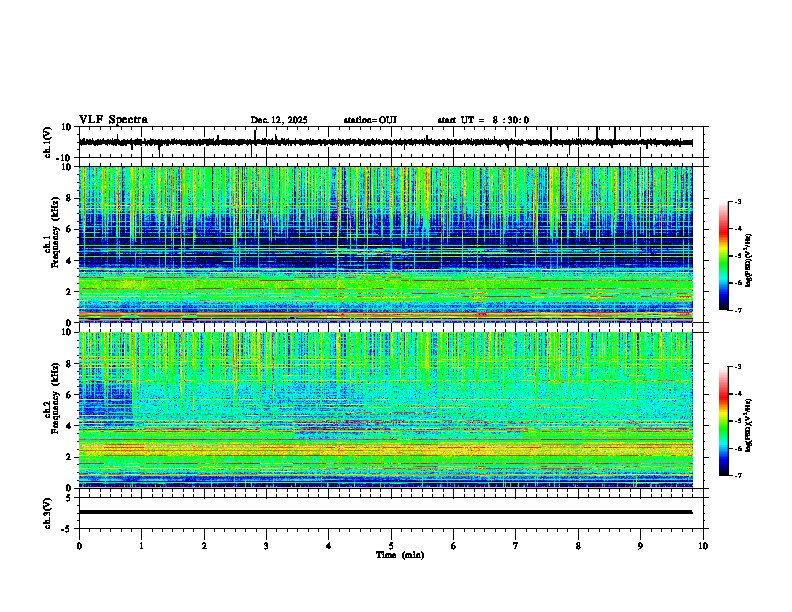792x612 pixels.
Task: Click time axis tick label "8"
Action: [x=578, y=546]
